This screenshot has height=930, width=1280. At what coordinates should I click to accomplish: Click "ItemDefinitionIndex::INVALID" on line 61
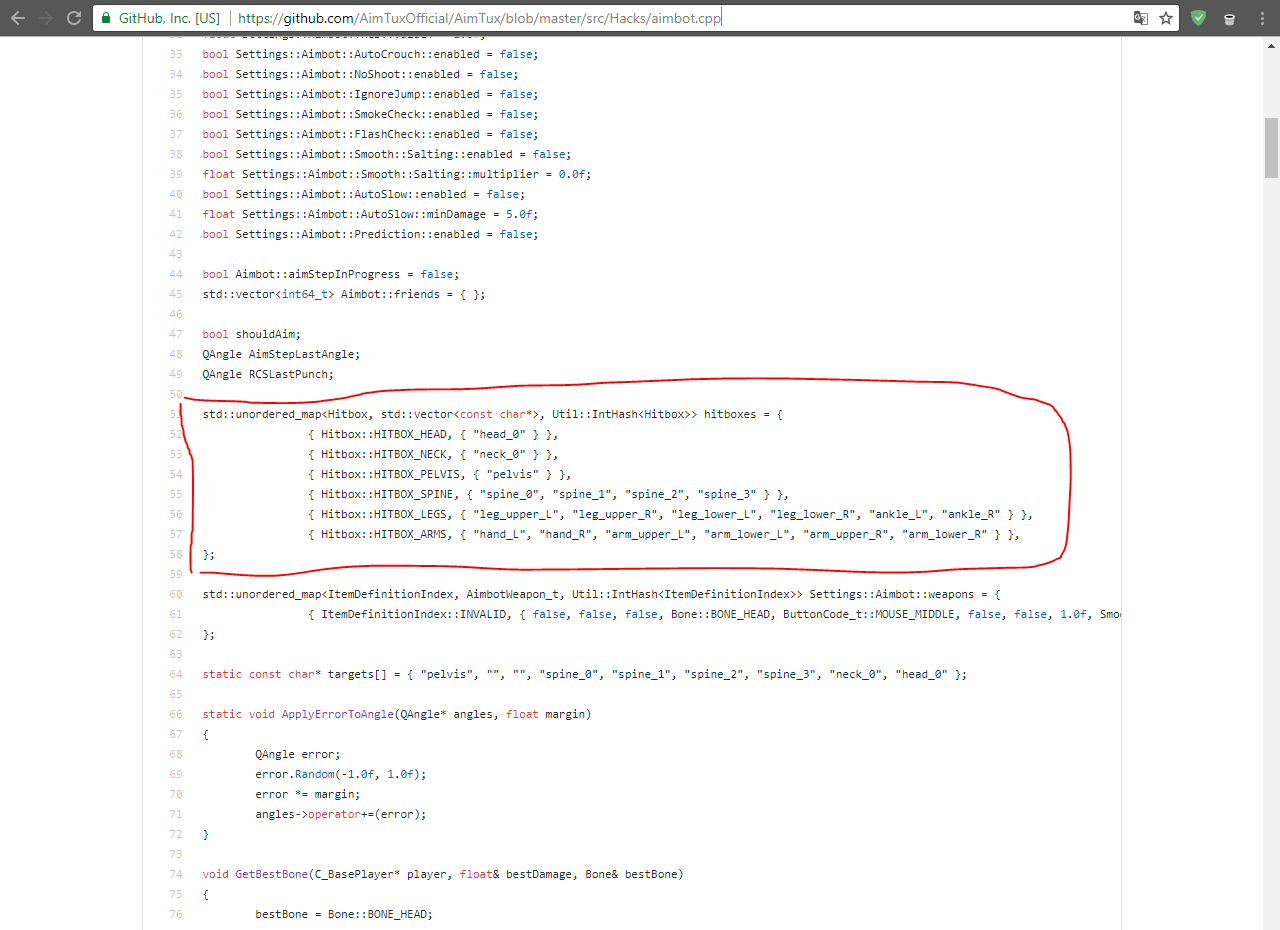pos(414,614)
